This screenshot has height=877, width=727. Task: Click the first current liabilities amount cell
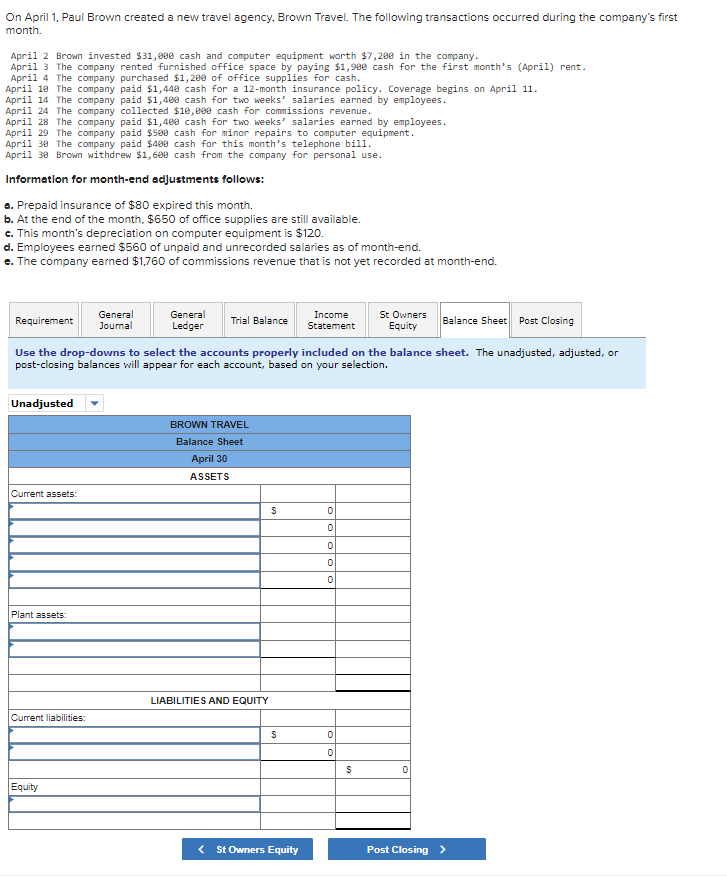pyautogui.click(x=298, y=735)
